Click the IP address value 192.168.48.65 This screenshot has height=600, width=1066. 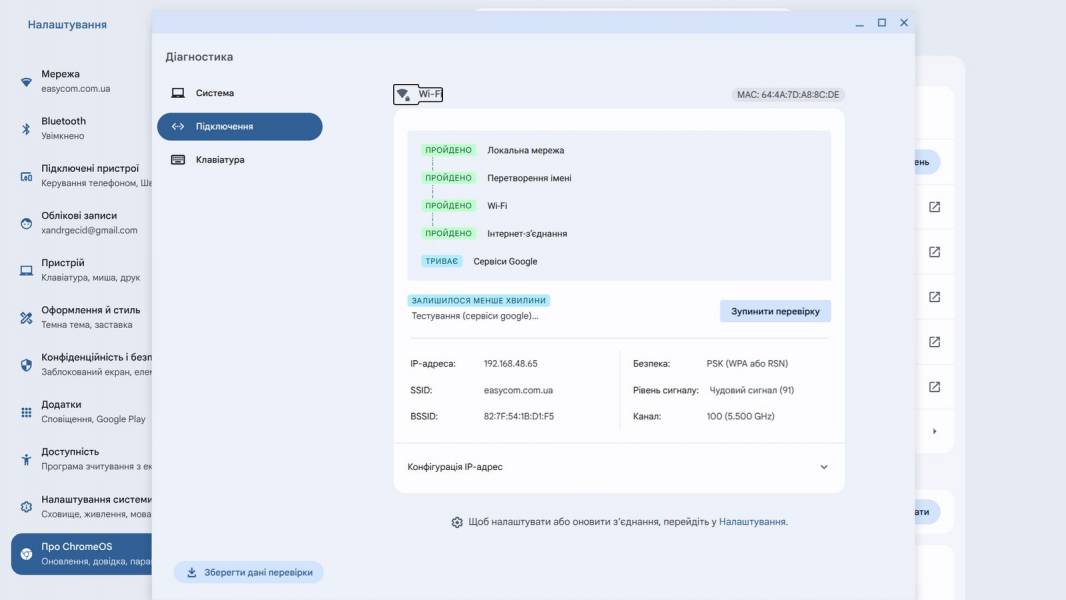(x=511, y=364)
